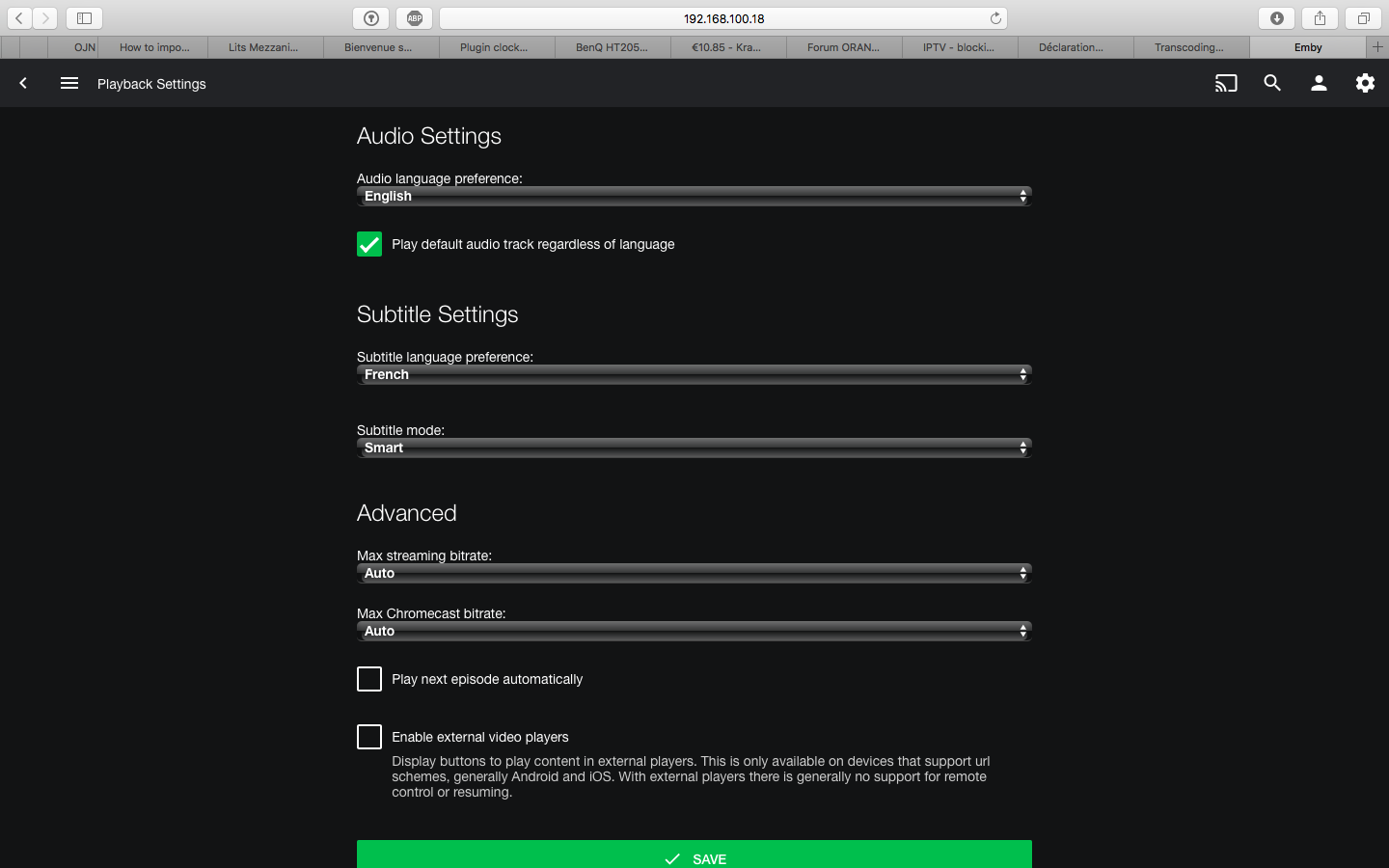Switch to the Bienvenue s... tab

381,47
